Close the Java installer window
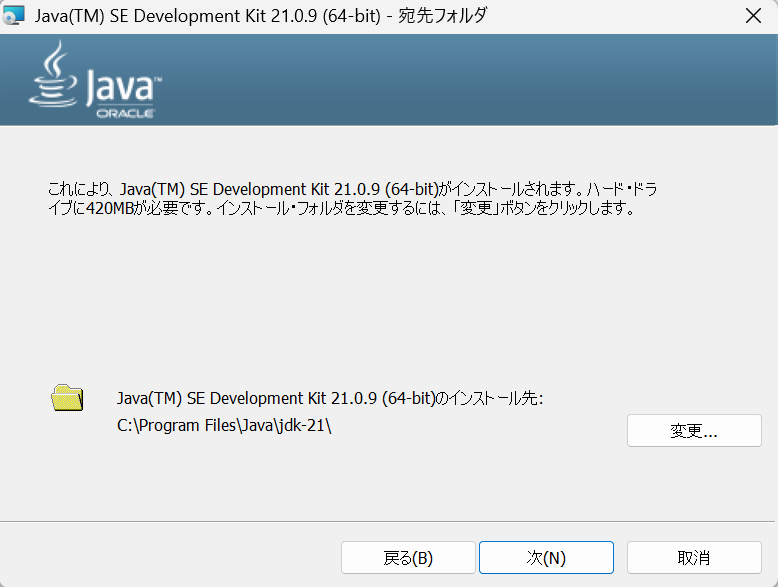This screenshot has height=587, width=778. click(x=754, y=16)
